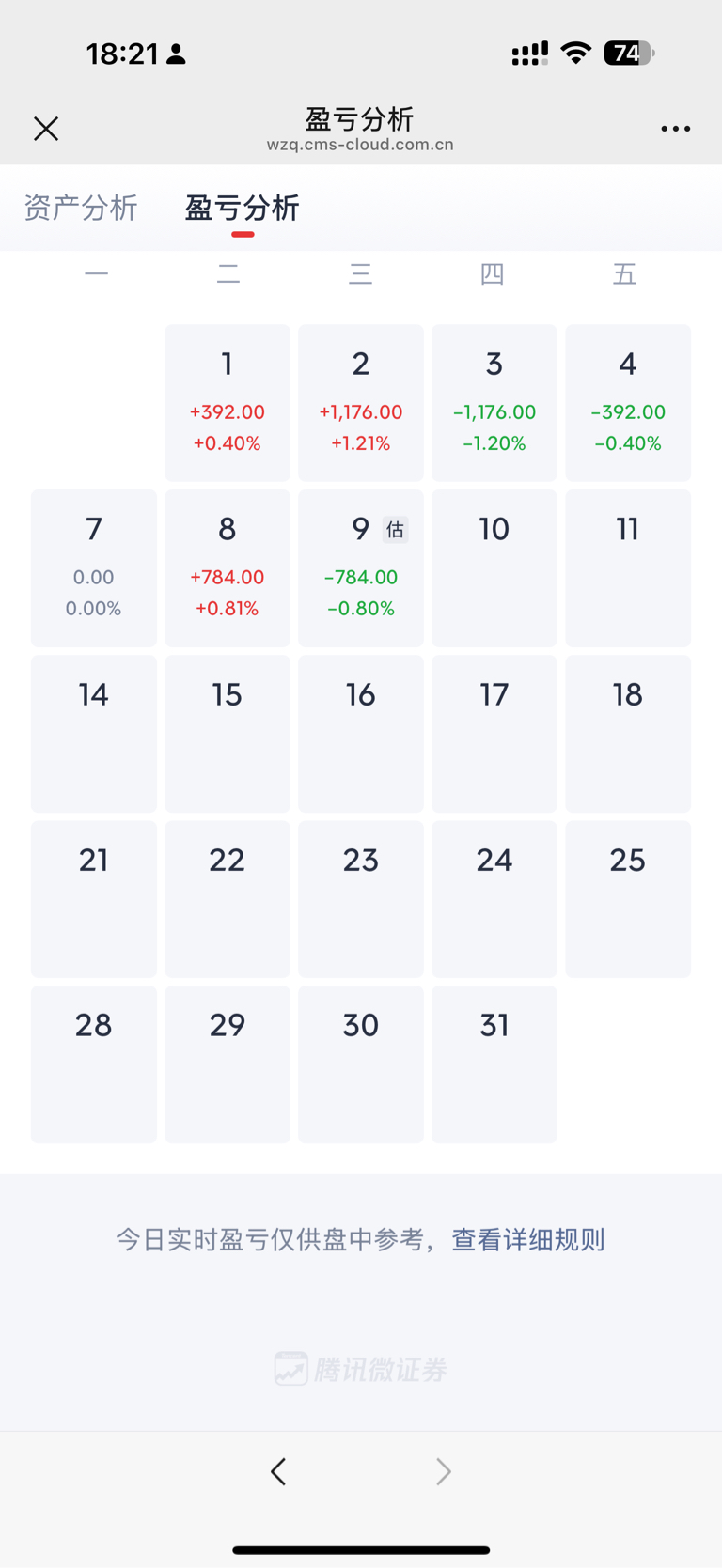The width and height of the screenshot is (722, 1568).
Task: Switch to the 资产分析 tab
Action: click(81, 208)
